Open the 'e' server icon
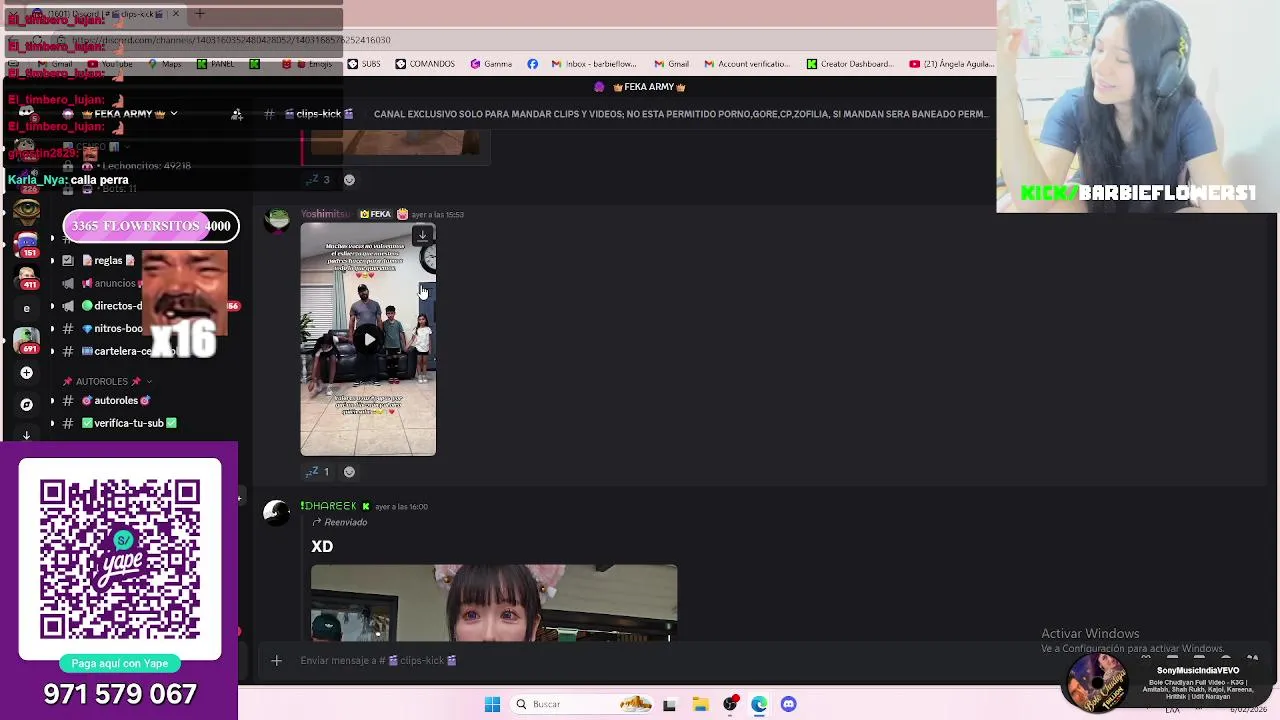 click(26, 308)
